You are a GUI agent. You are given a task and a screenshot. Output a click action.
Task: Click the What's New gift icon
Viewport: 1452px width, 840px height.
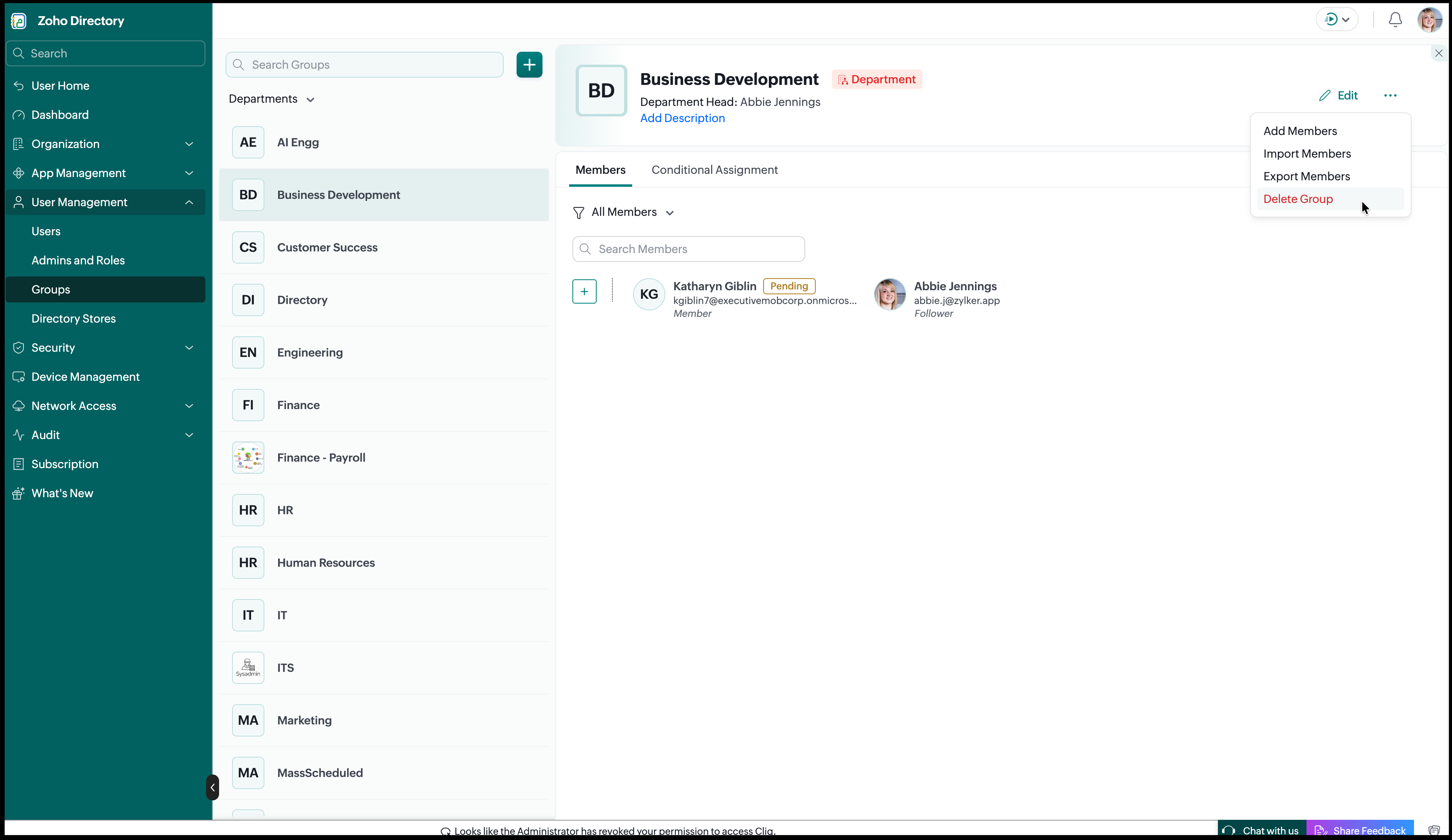19,493
